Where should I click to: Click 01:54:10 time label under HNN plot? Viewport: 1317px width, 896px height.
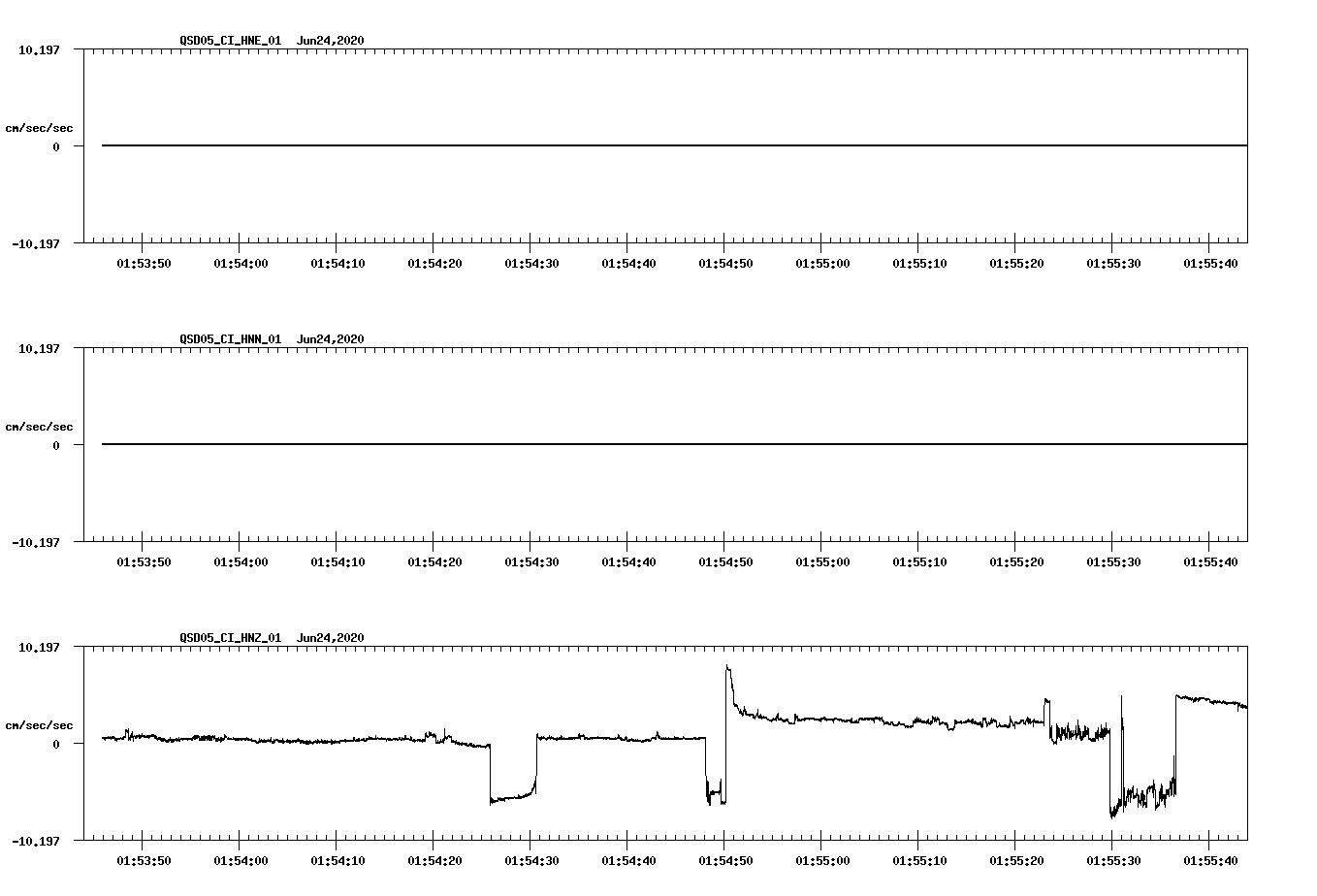(337, 561)
